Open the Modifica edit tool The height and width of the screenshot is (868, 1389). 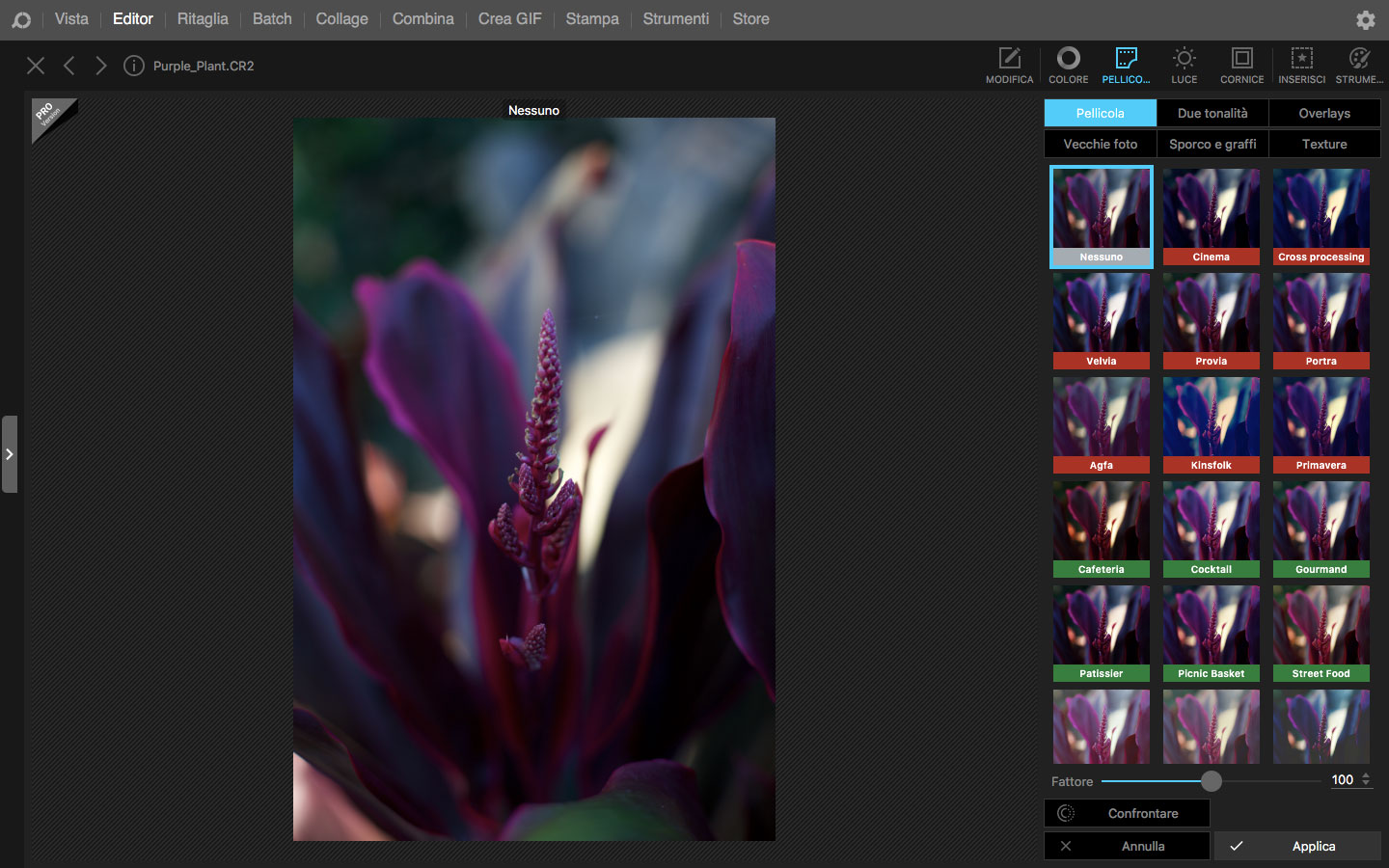point(1009,66)
